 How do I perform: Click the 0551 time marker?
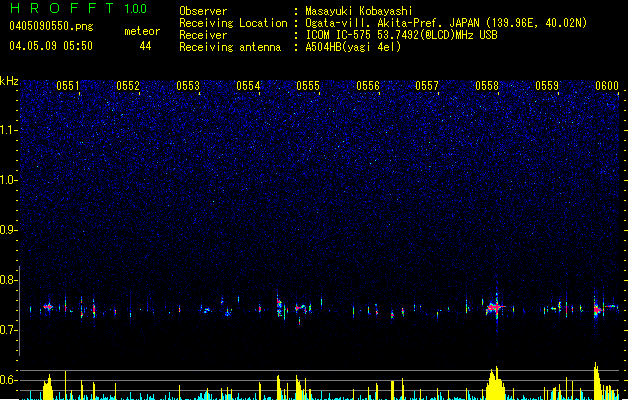(68, 86)
